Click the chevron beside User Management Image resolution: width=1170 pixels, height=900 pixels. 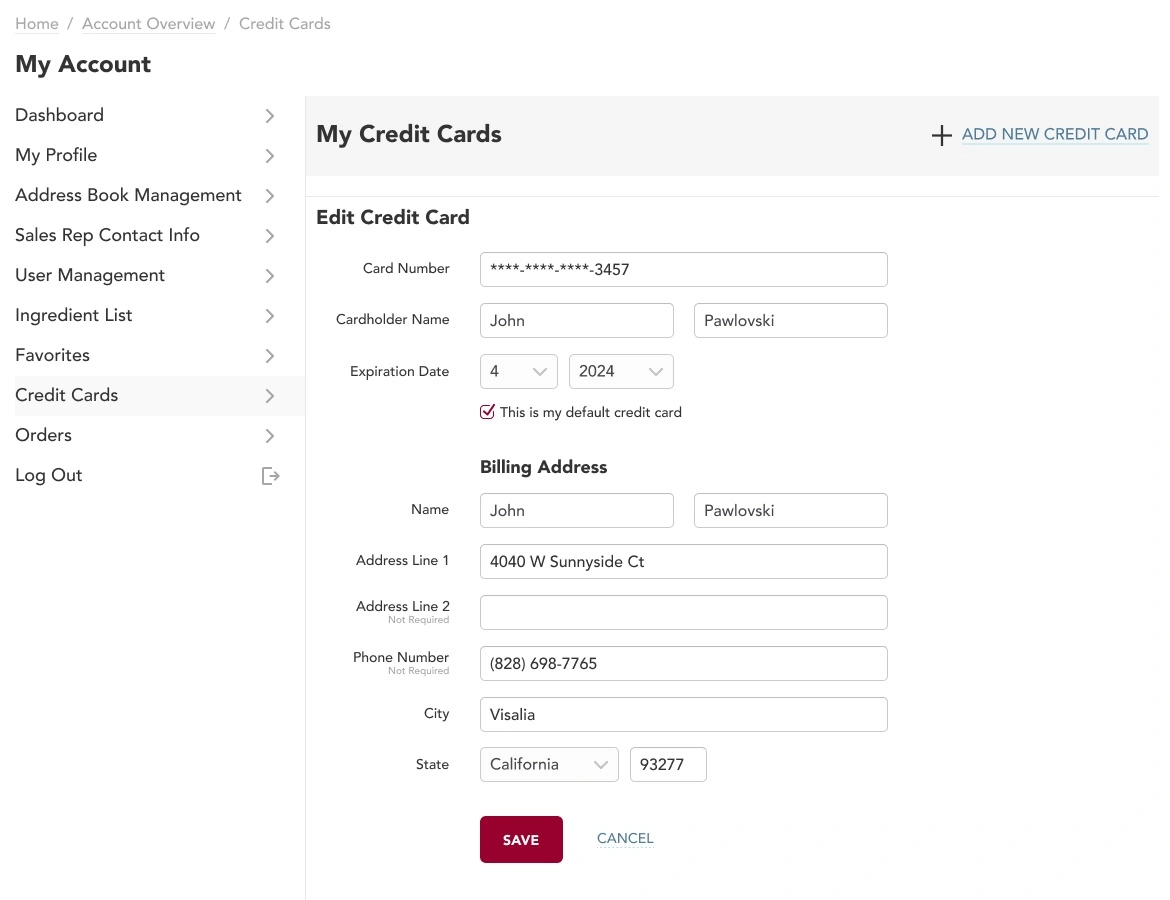(270, 276)
